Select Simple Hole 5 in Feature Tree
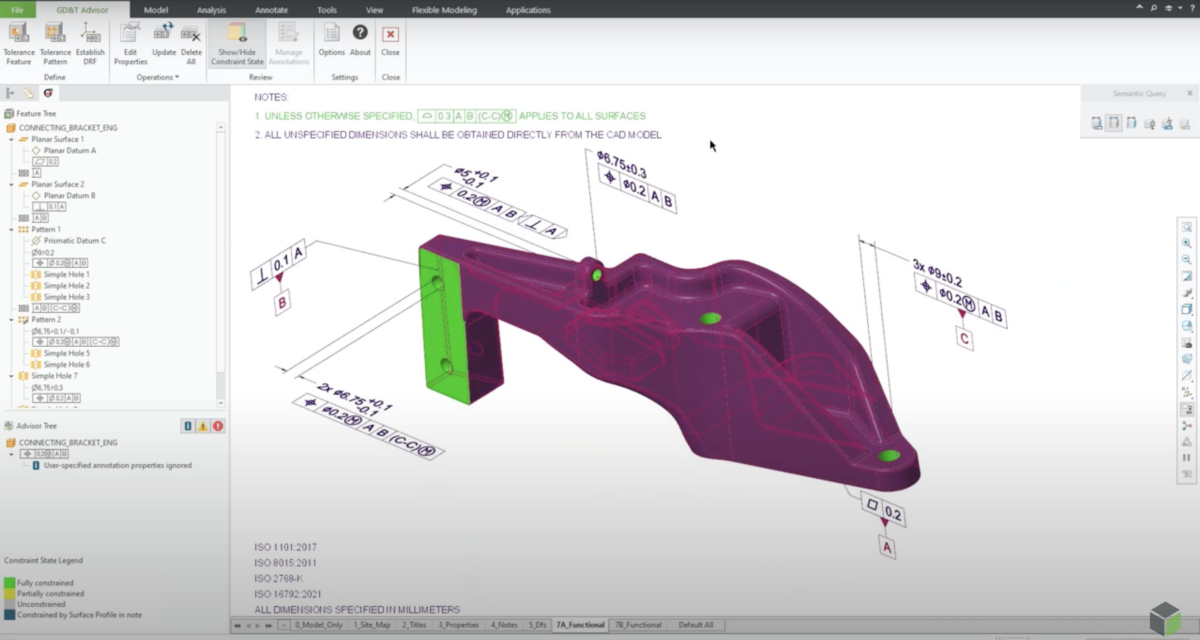 coord(66,353)
